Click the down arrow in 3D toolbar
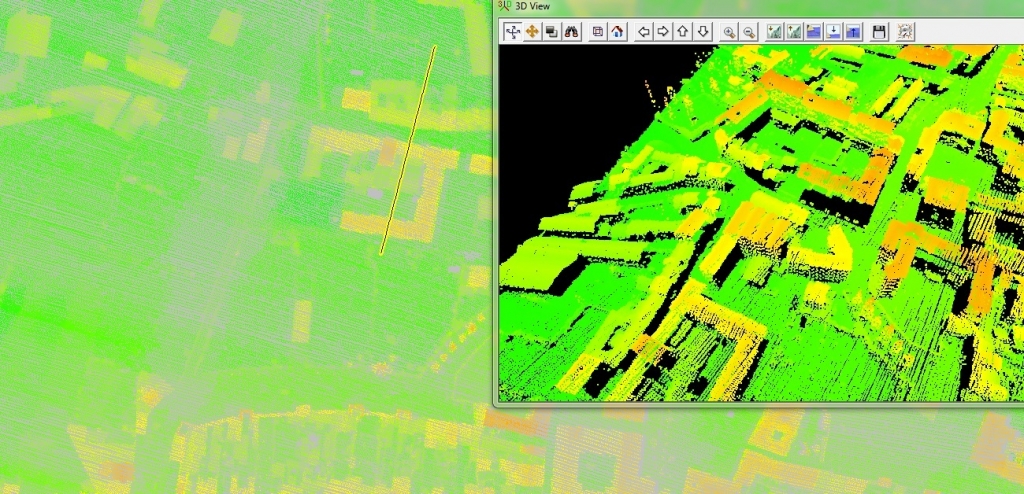 pos(703,31)
